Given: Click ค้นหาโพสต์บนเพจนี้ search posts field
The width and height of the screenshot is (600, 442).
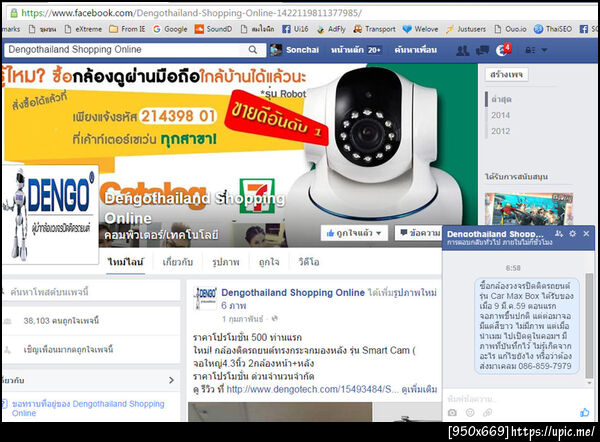Looking at the screenshot, I should tap(91, 292).
